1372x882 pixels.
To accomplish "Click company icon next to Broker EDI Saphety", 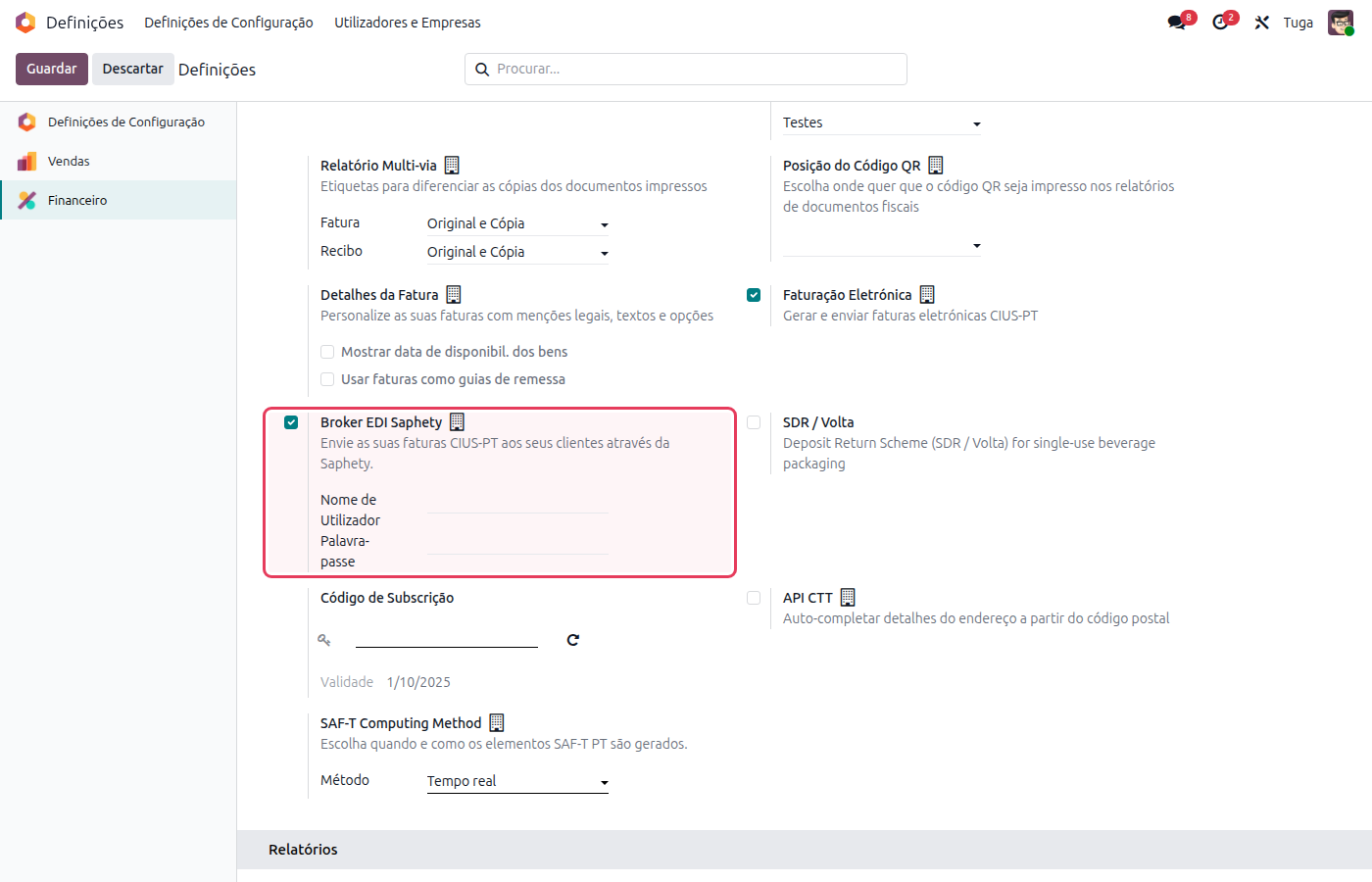I will (457, 422).
